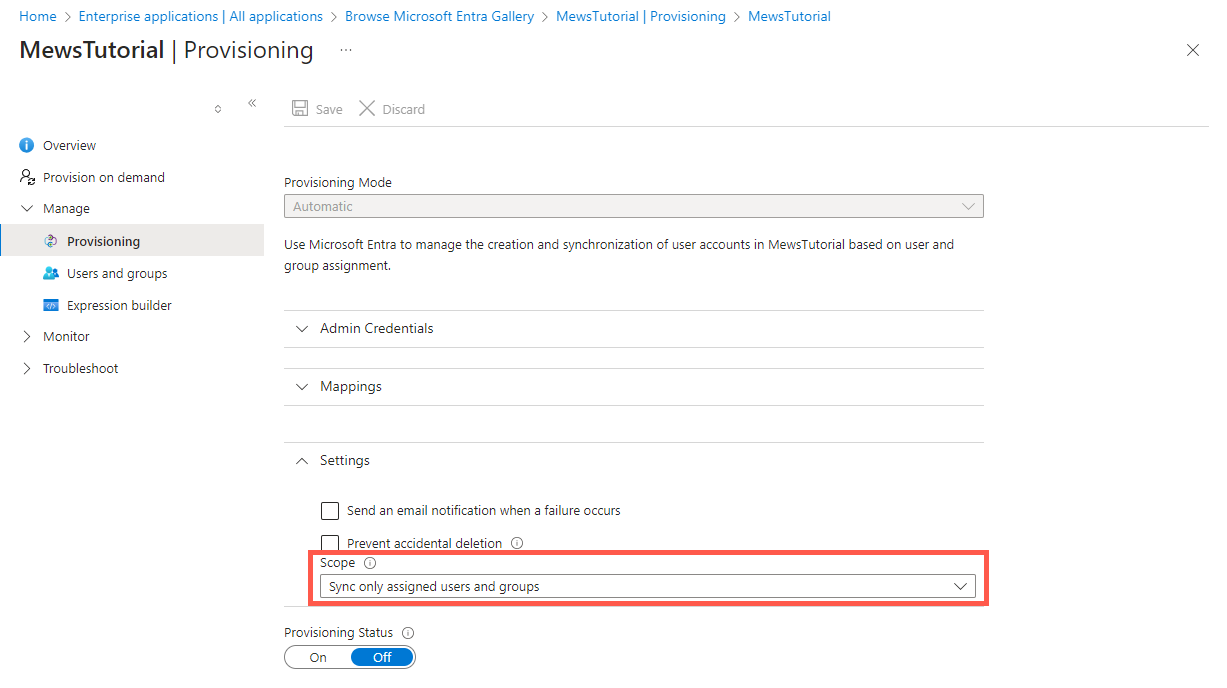The width and height of the screenshot is (1227, 688).
Task: Switch Provisioning Status to On
Action: click(318, 657)
